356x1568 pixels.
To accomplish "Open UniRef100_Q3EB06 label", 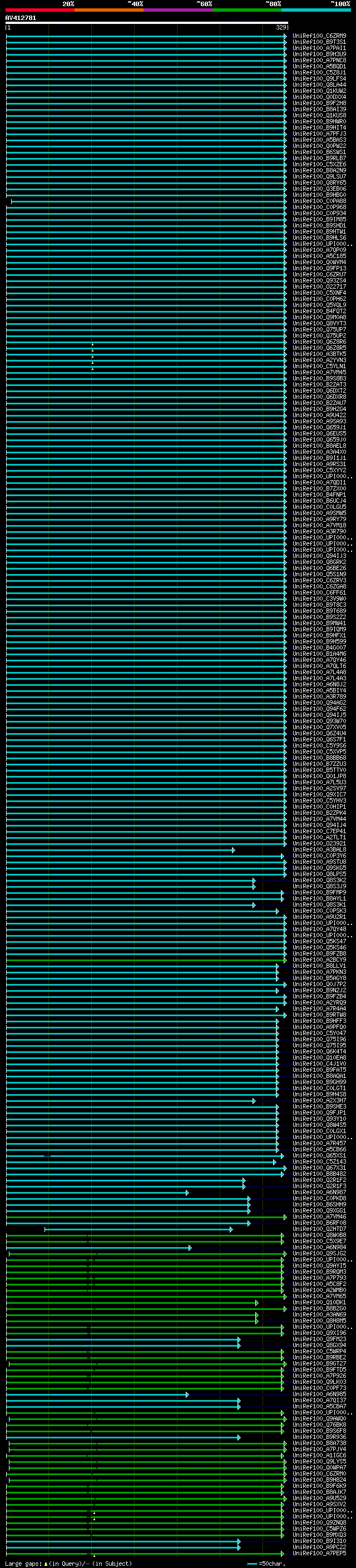I will point(319,189).
